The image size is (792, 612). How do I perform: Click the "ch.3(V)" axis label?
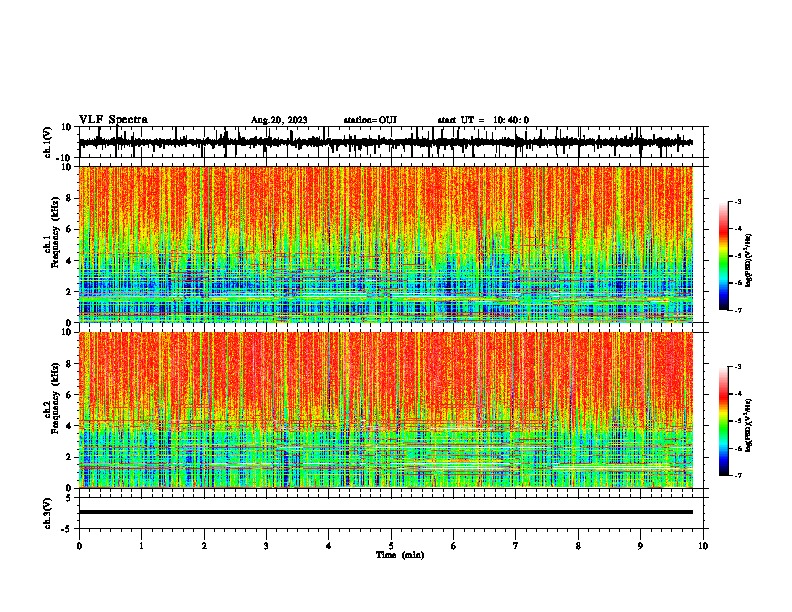point(48,513)
